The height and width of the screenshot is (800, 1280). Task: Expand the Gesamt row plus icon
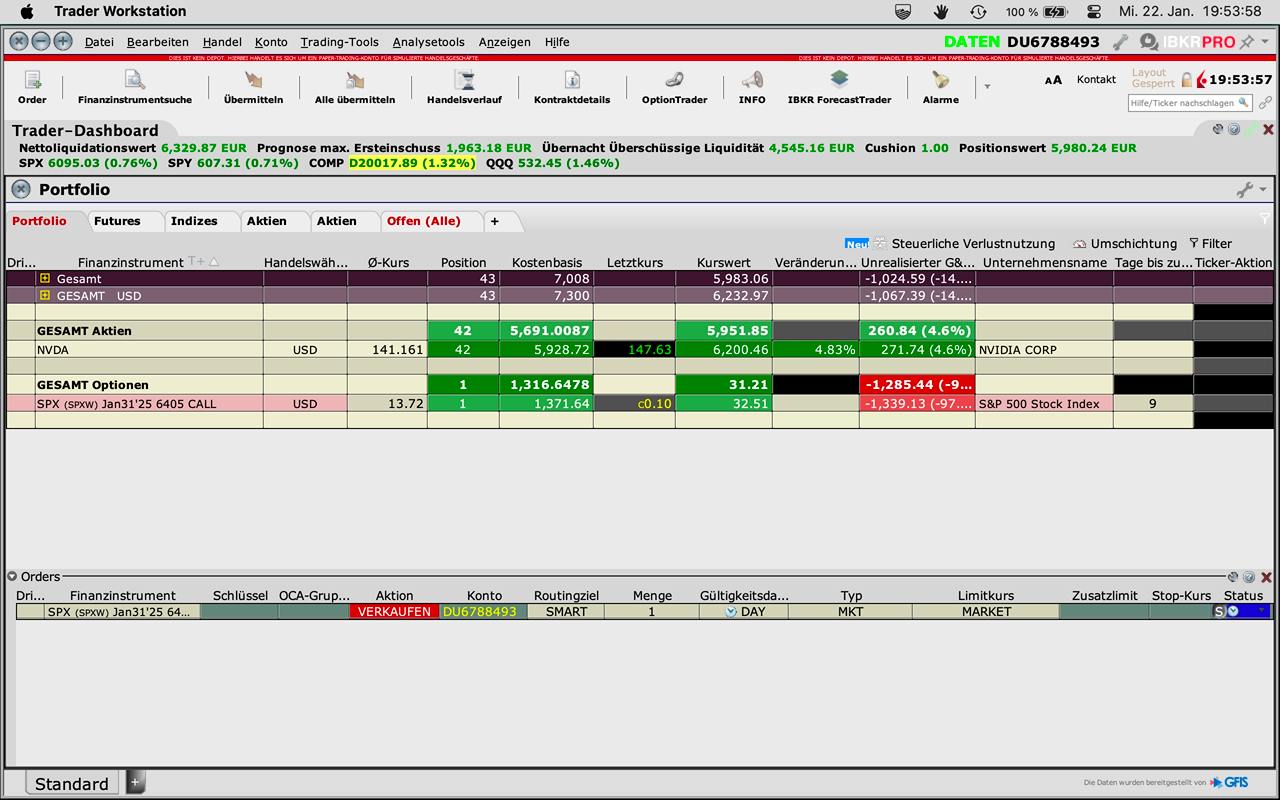click(44, 279)
